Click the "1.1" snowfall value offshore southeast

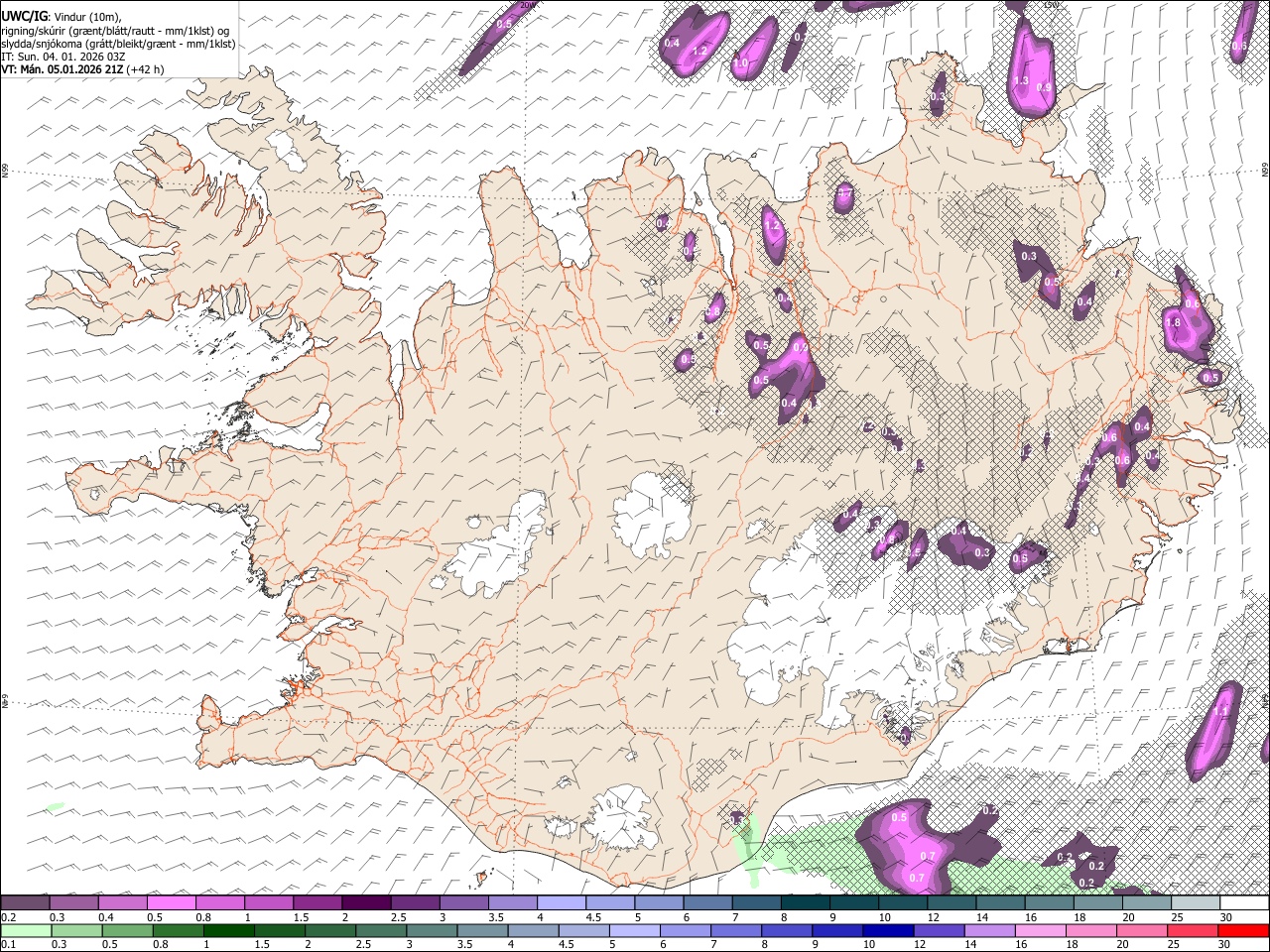click(1221, 711)
